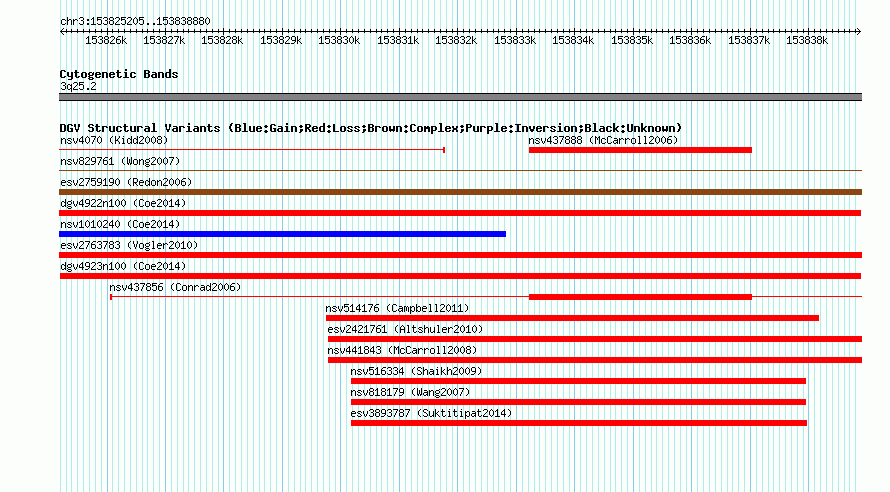Click the red nsv516334 loss bar
This screenshot has width=890, height=492.
[578, 381]
